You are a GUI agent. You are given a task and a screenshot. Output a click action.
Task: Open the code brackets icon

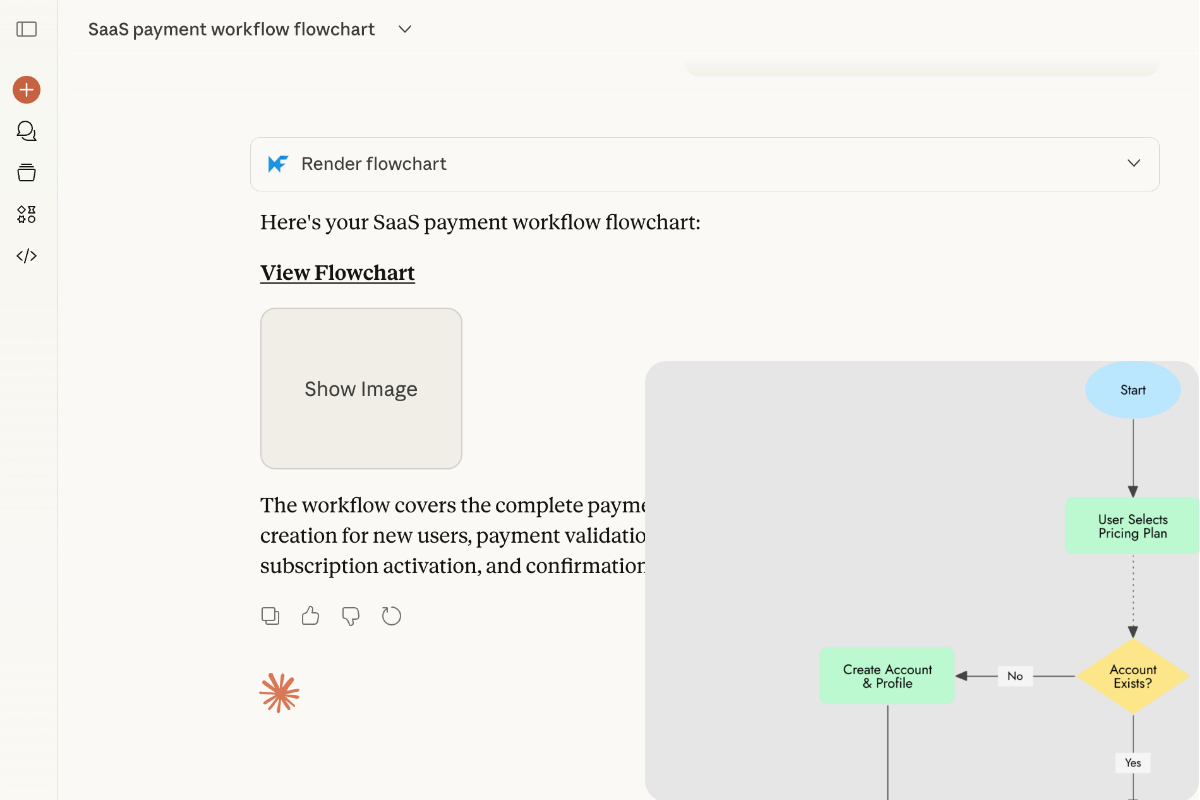pos(27,256)
